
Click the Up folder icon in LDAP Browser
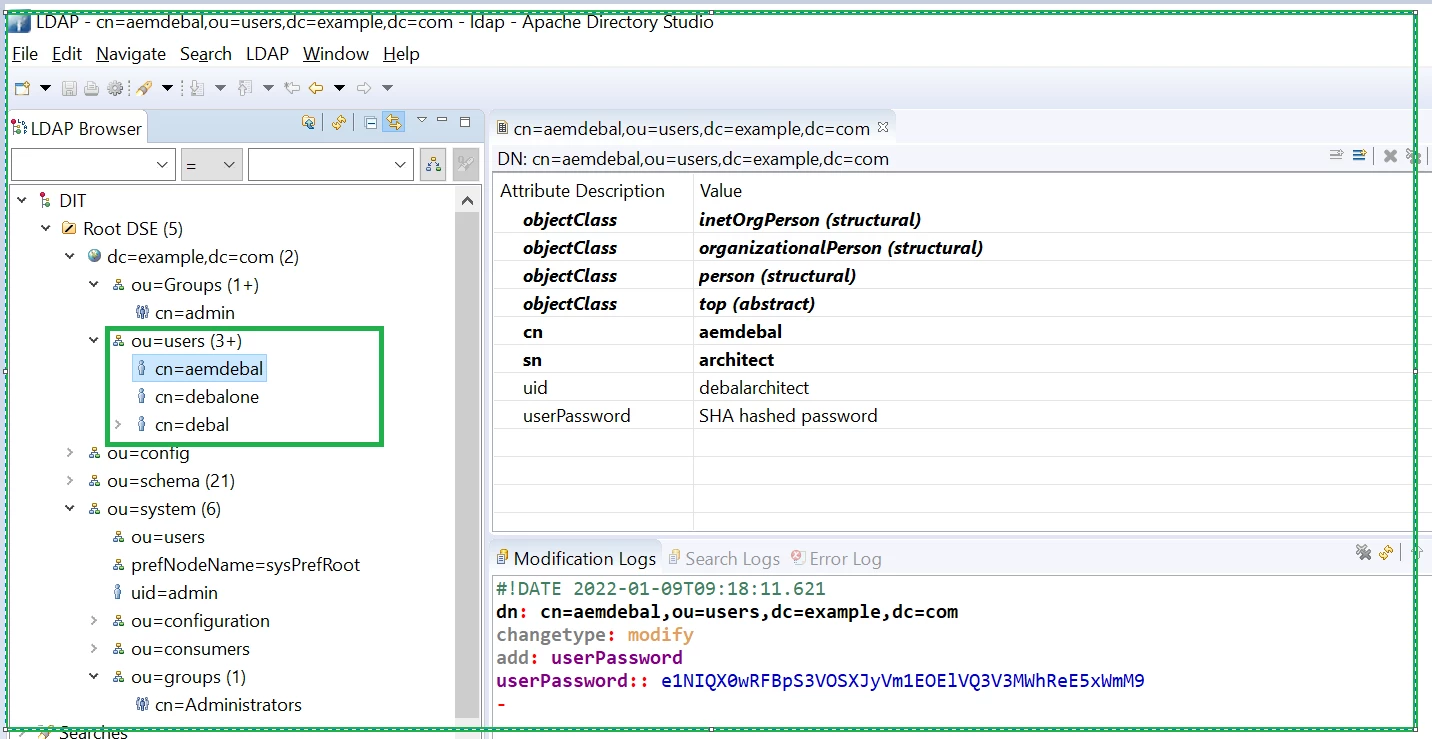pos(309,122)
